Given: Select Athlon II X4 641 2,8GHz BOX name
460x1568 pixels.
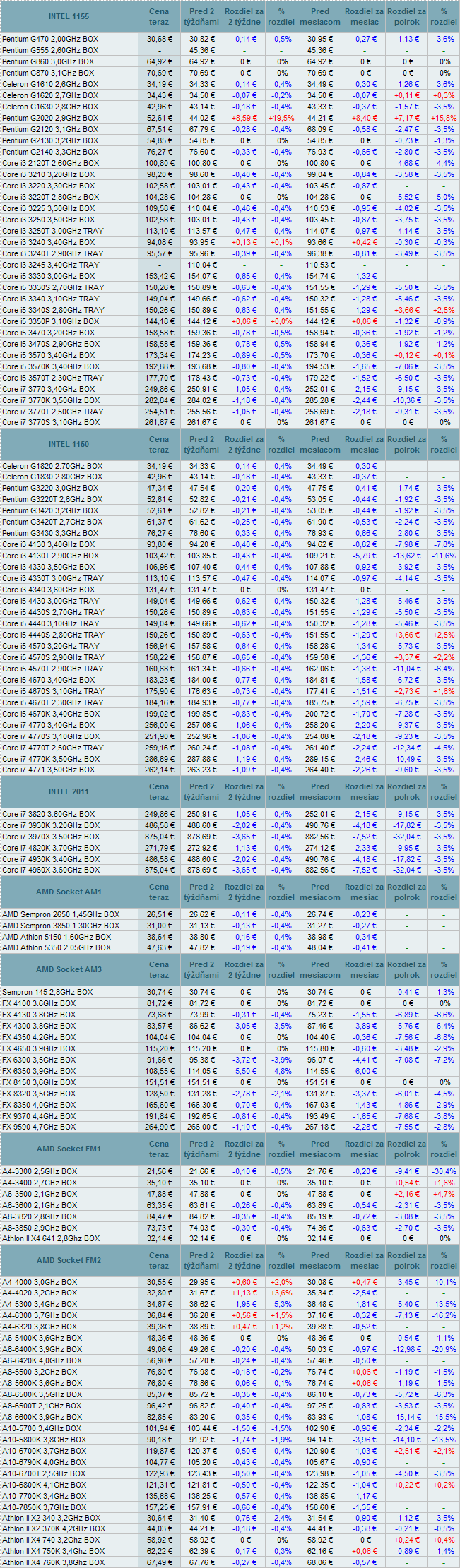Looking at the screenshot, I should (x=51, y=1238).
